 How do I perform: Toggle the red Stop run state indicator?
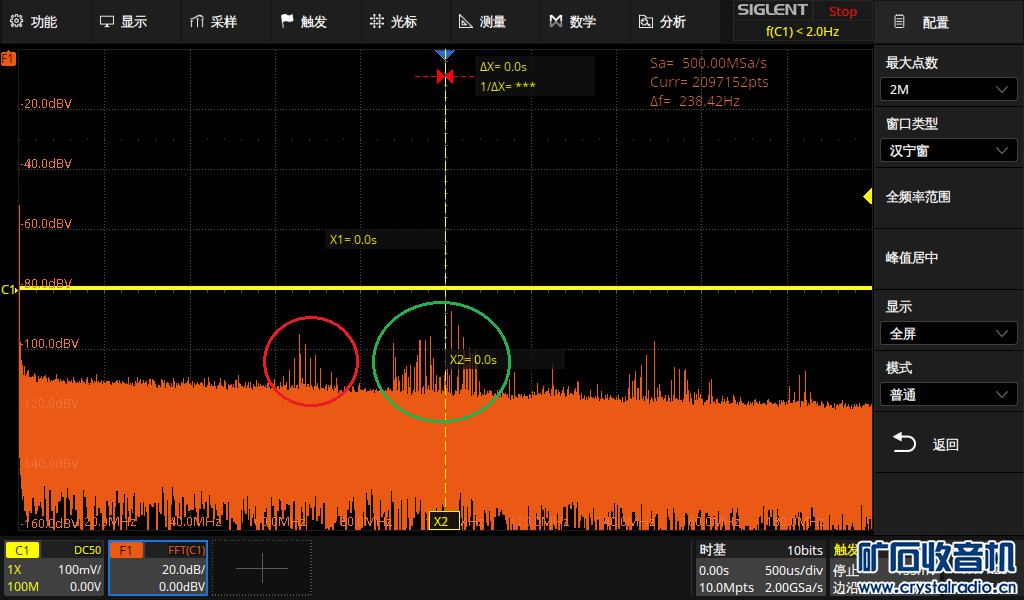click(842, 11)
